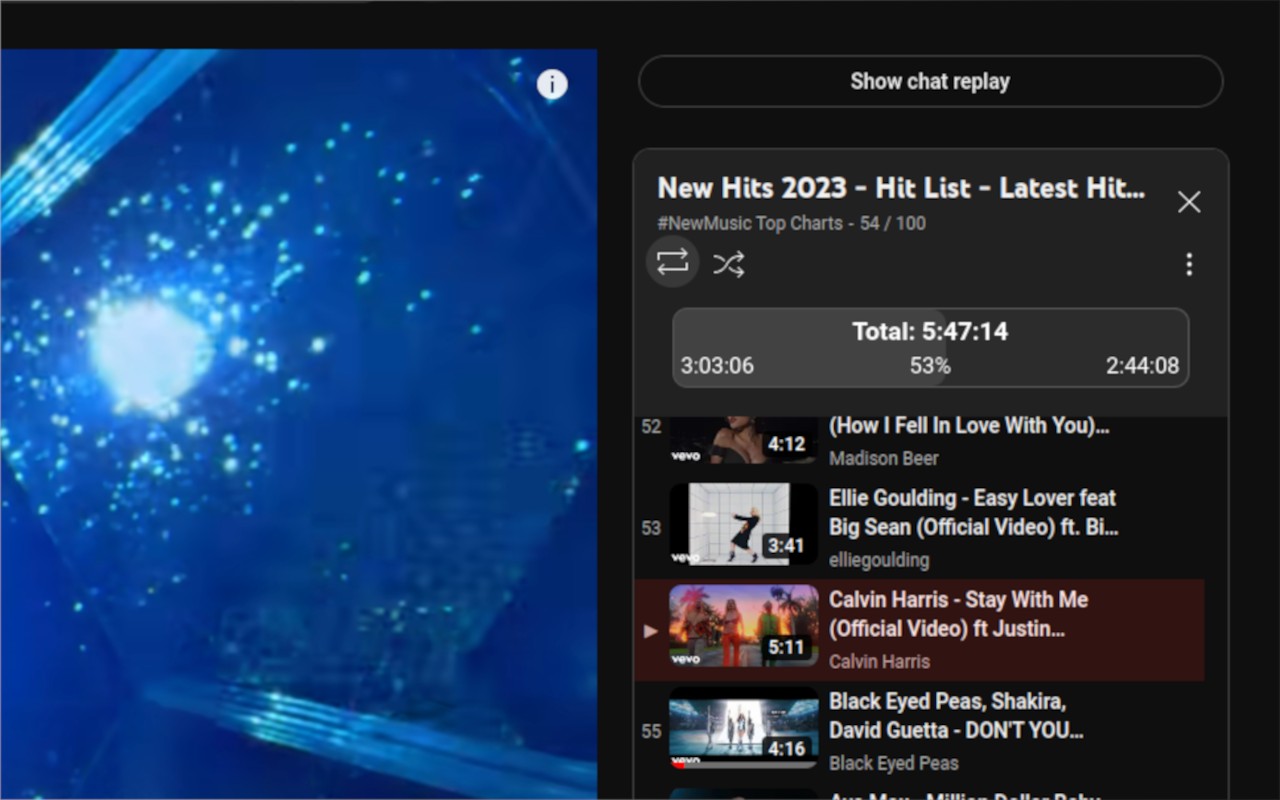Click the now-playing arrow indicator
This screenshot has height=800, width=1280.
pyautogui.click(x=651, y=631)
